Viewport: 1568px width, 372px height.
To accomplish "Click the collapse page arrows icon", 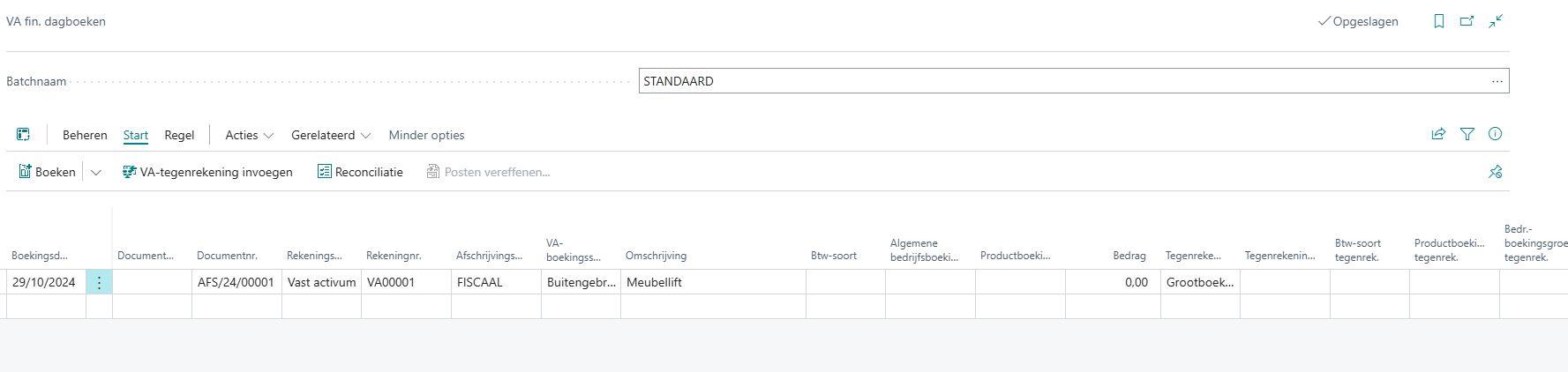I will point(1496,21).
